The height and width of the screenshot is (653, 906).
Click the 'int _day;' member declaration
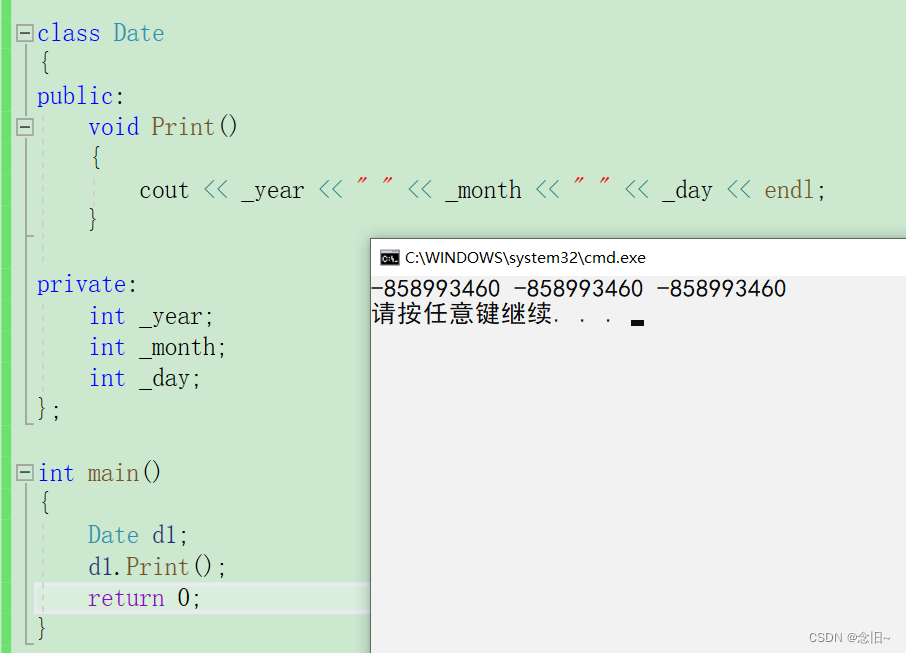[x=145, y=379]
